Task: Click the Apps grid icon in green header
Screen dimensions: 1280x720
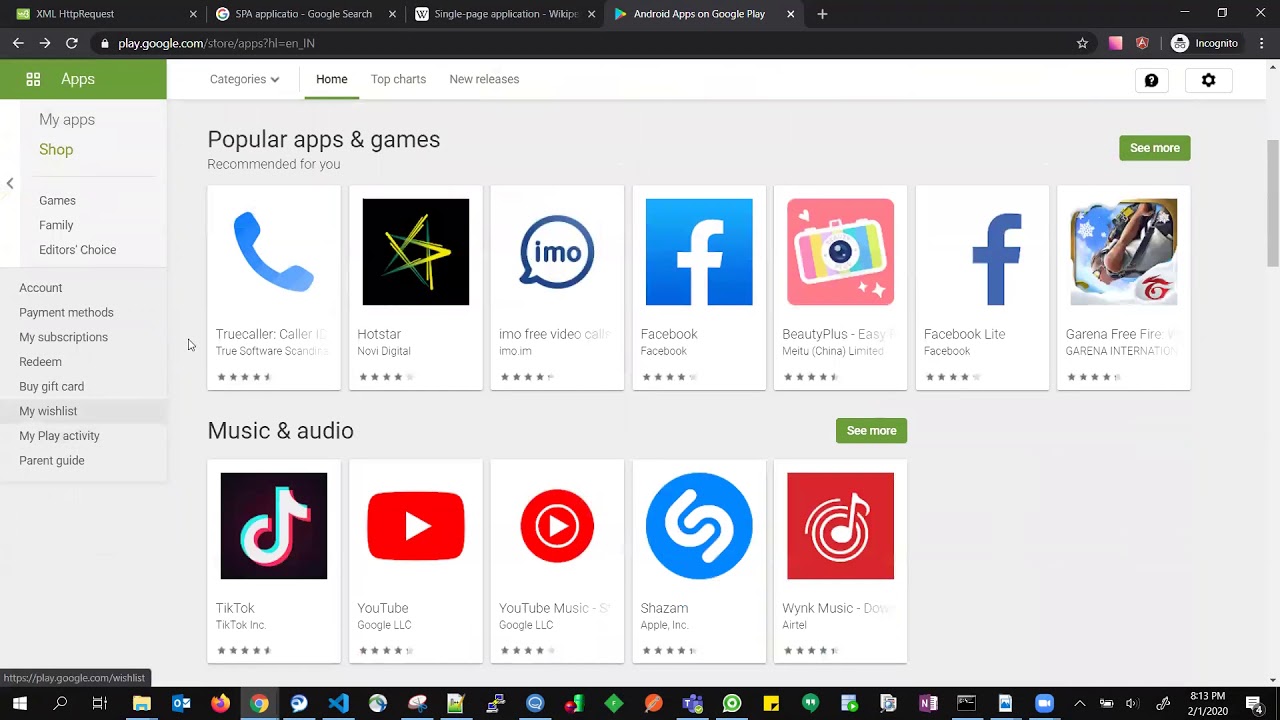Action: [x=33, y=79]
